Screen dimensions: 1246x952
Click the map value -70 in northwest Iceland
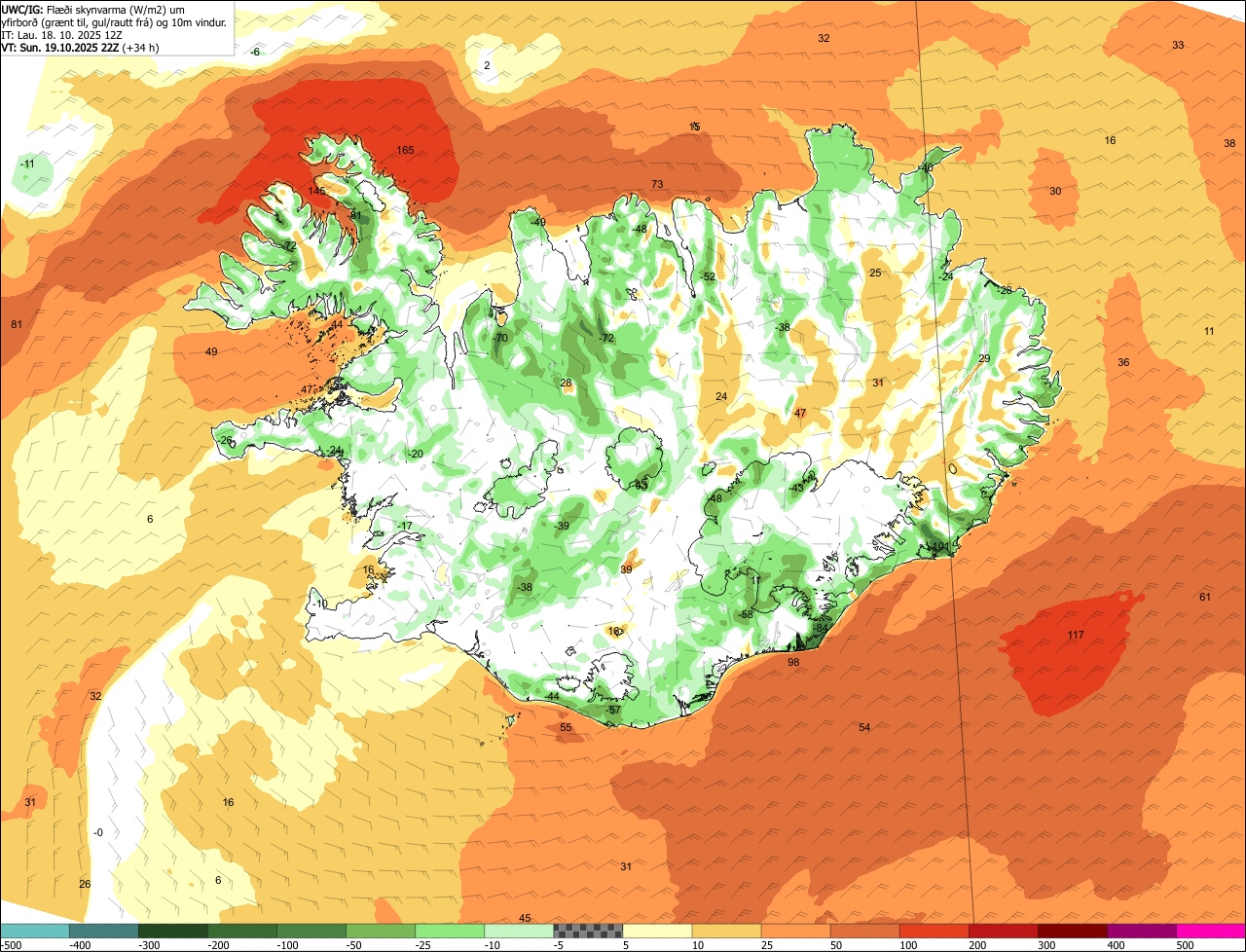point(501,338)
